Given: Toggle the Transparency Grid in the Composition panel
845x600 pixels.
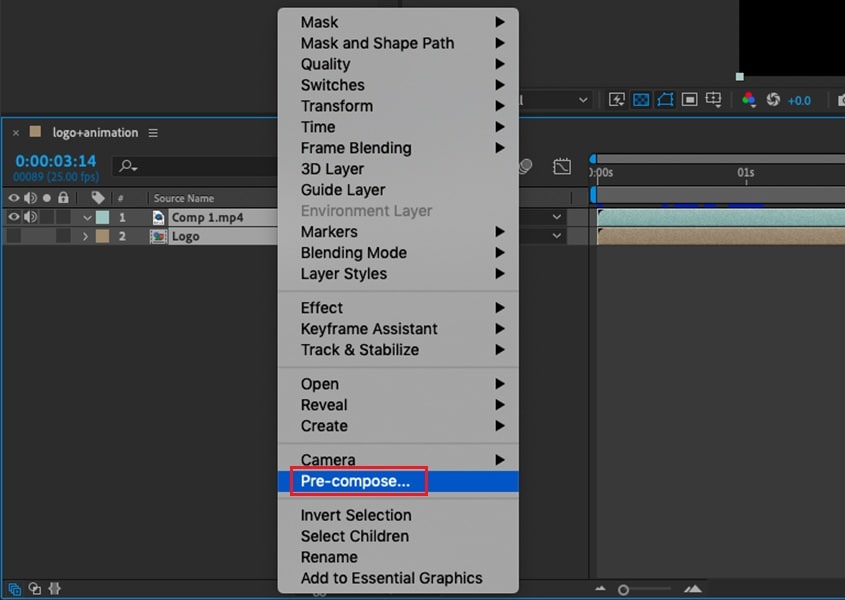Looking at the screenshot, I should [641, 100].
